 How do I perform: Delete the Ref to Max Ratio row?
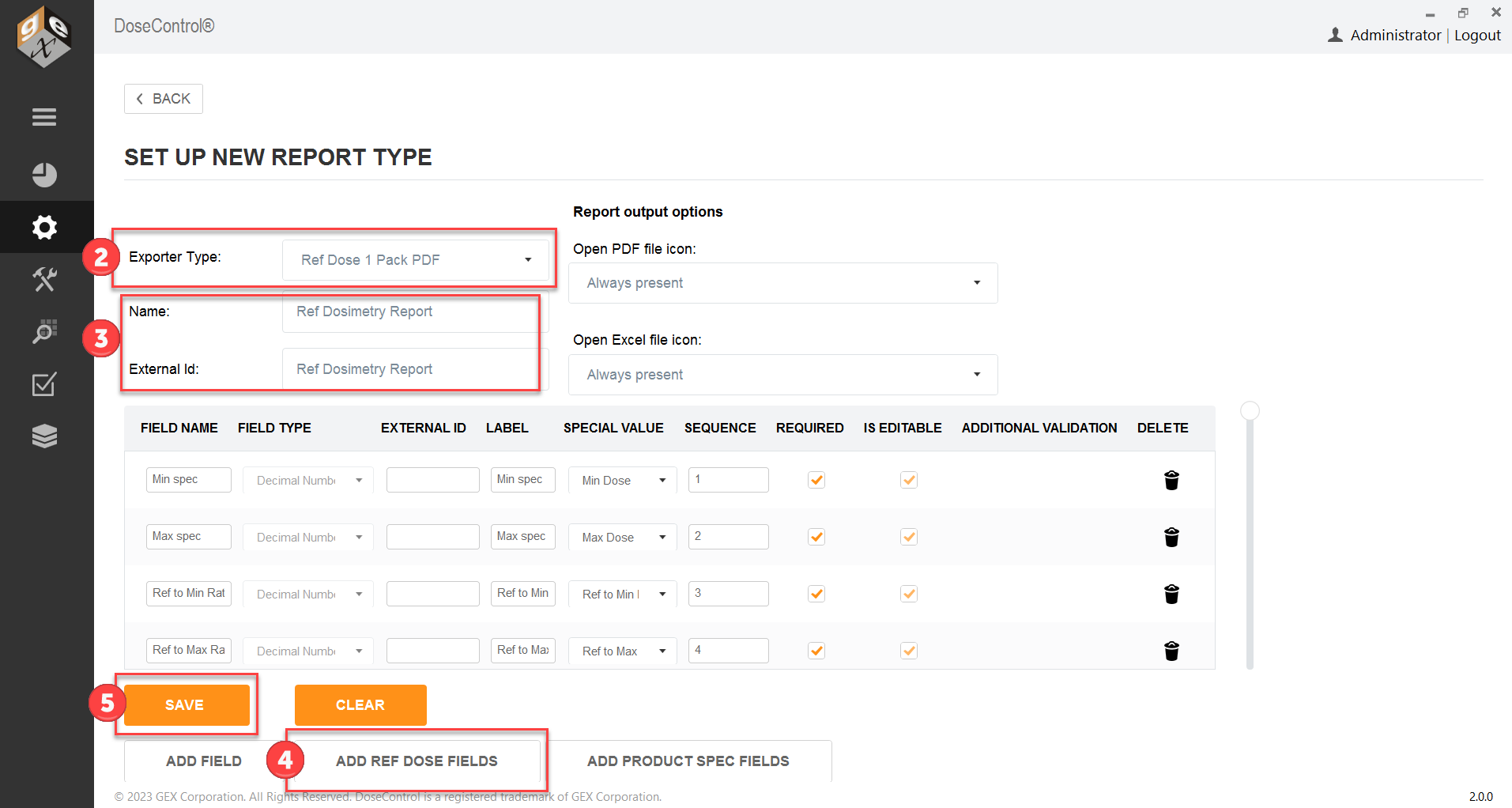(x=1171, y=651)
